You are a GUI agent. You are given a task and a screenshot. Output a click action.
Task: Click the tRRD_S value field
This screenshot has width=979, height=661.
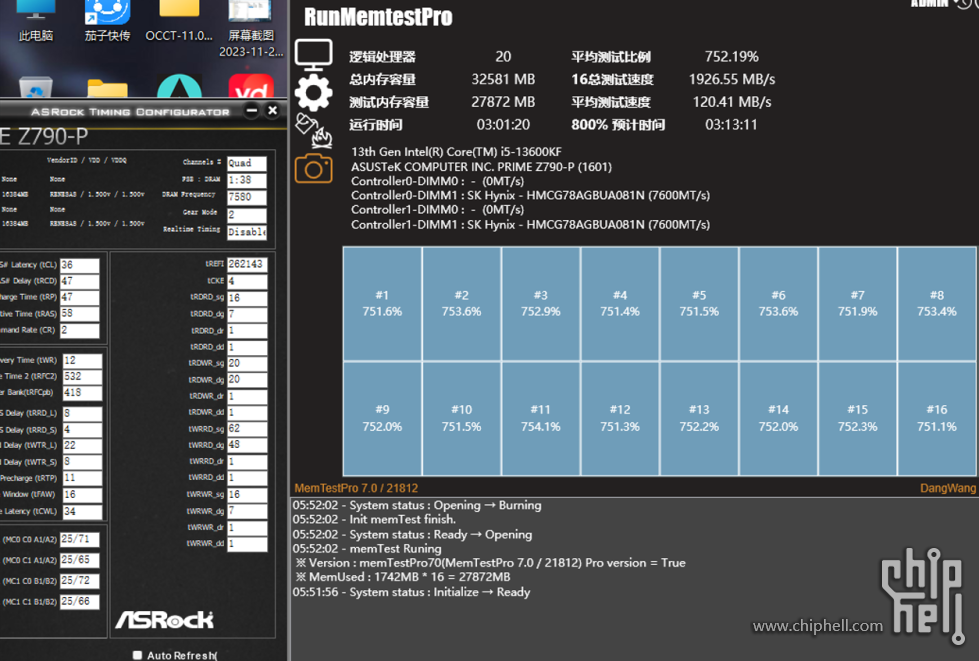pyautogui.click(x=82, y=429)
